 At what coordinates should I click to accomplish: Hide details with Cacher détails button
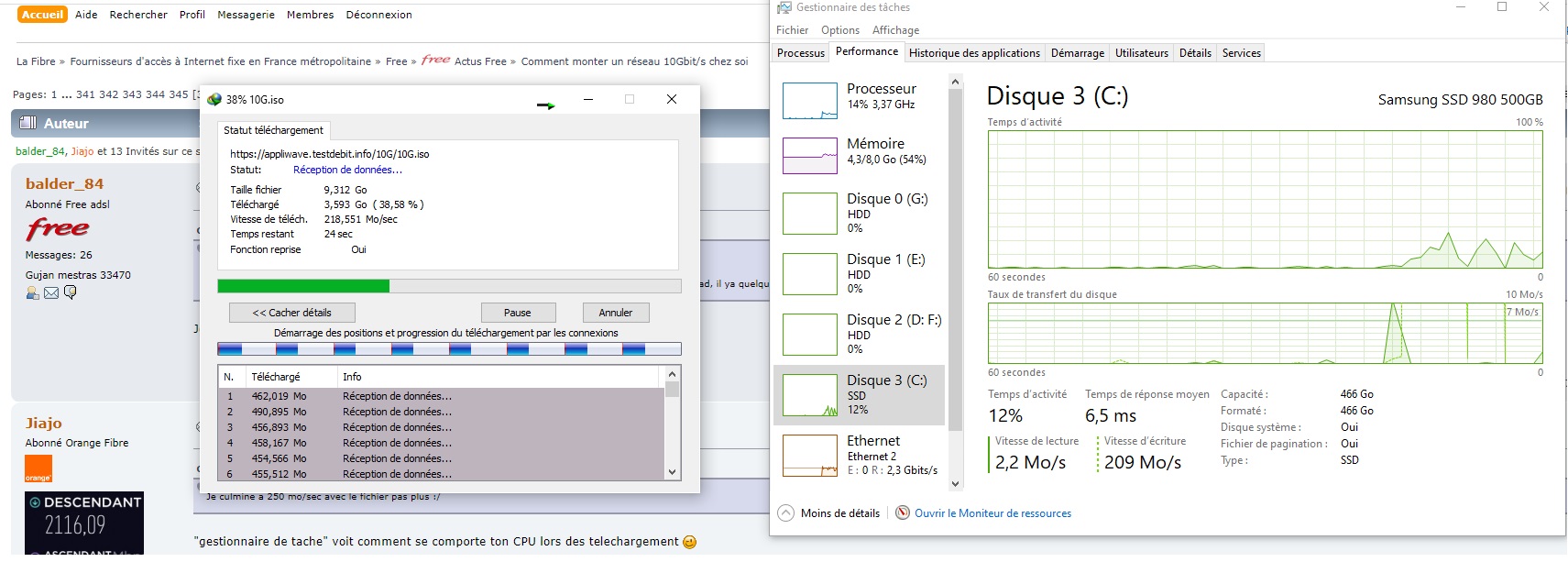click(291, 313)
